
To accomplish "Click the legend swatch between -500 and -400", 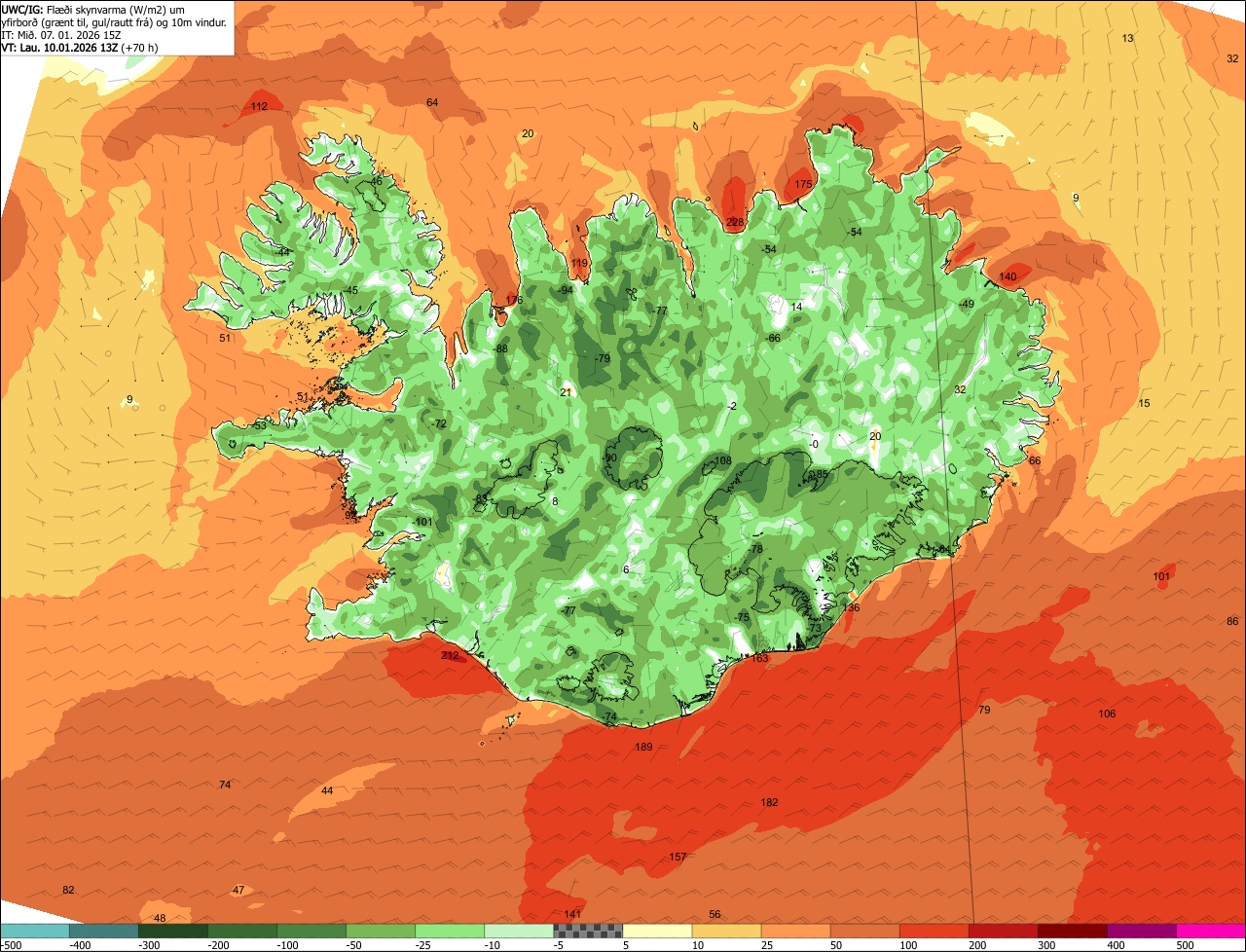I will click(x=34, y=931).
